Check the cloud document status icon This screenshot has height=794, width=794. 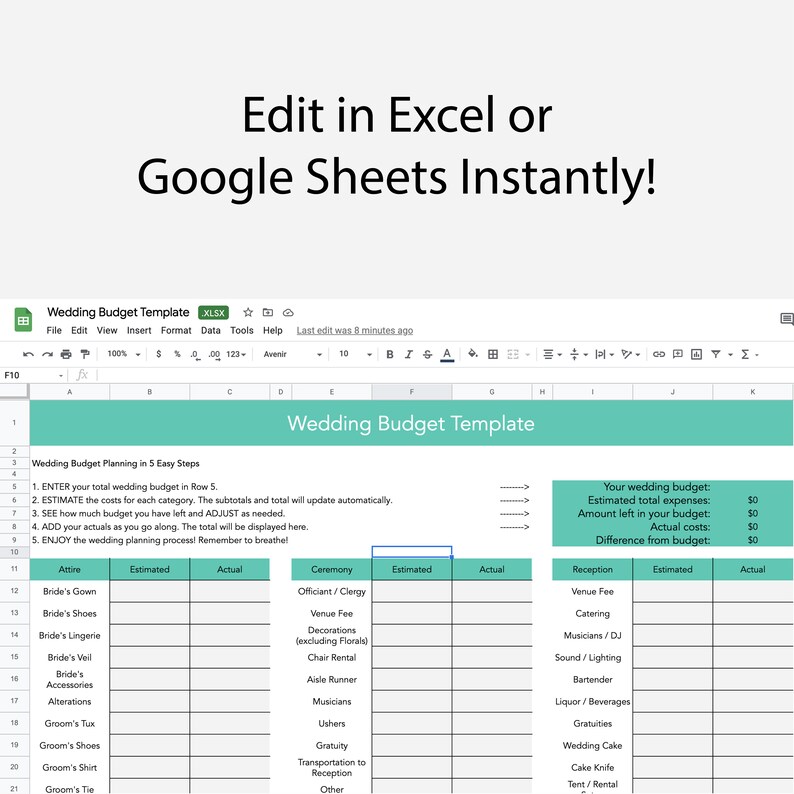click(288, 312)
